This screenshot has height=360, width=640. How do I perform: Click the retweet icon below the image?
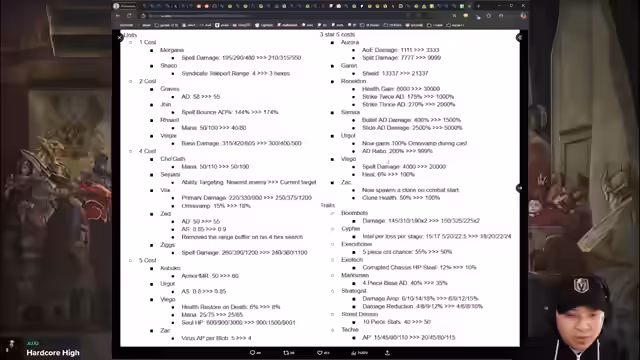pos(289,353)
